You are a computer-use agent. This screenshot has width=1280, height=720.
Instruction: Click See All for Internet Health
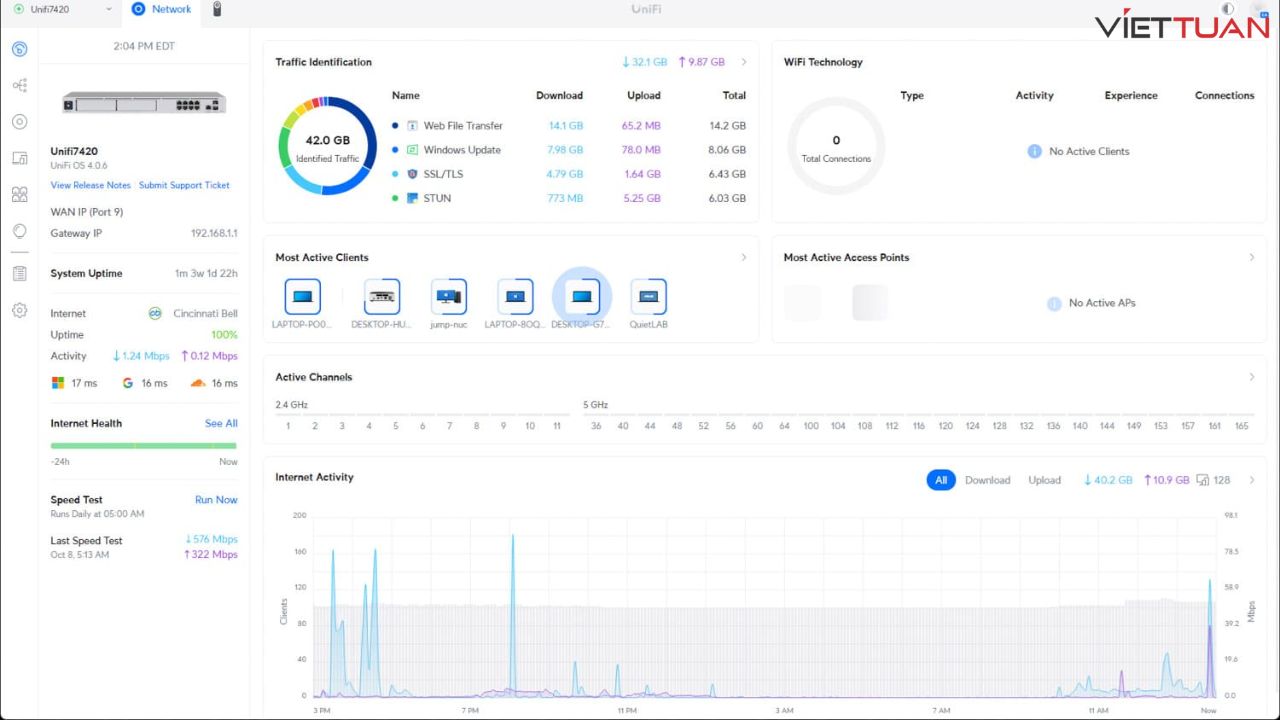[x=221, y=423]
